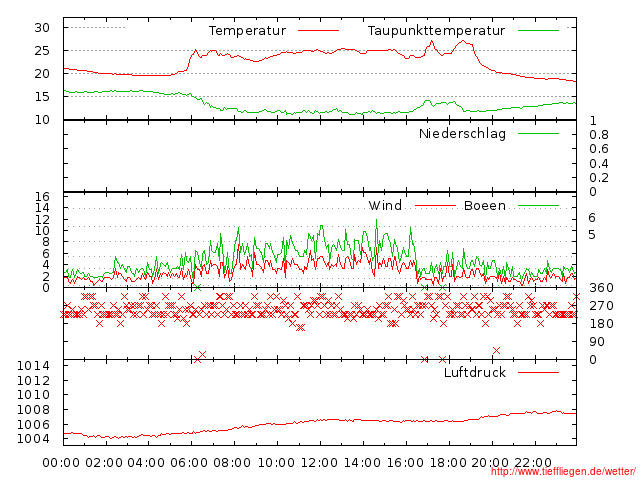Click the 8 wind speed axis value
This screenshot has width=640, height=480.
coord(45,242)
